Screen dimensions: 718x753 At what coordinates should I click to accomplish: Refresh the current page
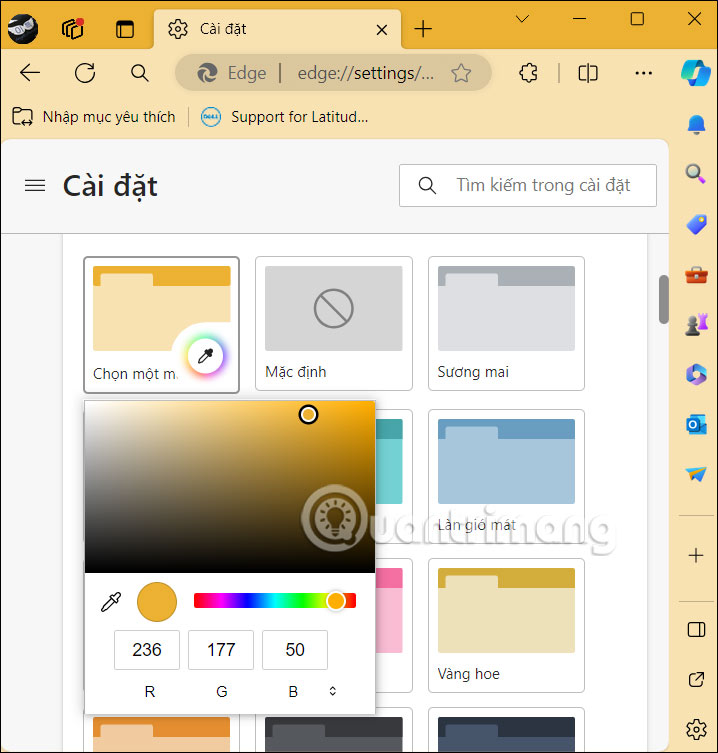(x=85, y=73)
